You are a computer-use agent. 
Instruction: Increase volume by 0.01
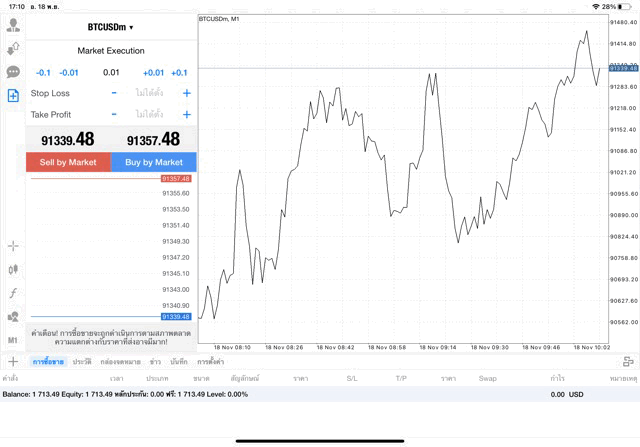click(153, 73)
